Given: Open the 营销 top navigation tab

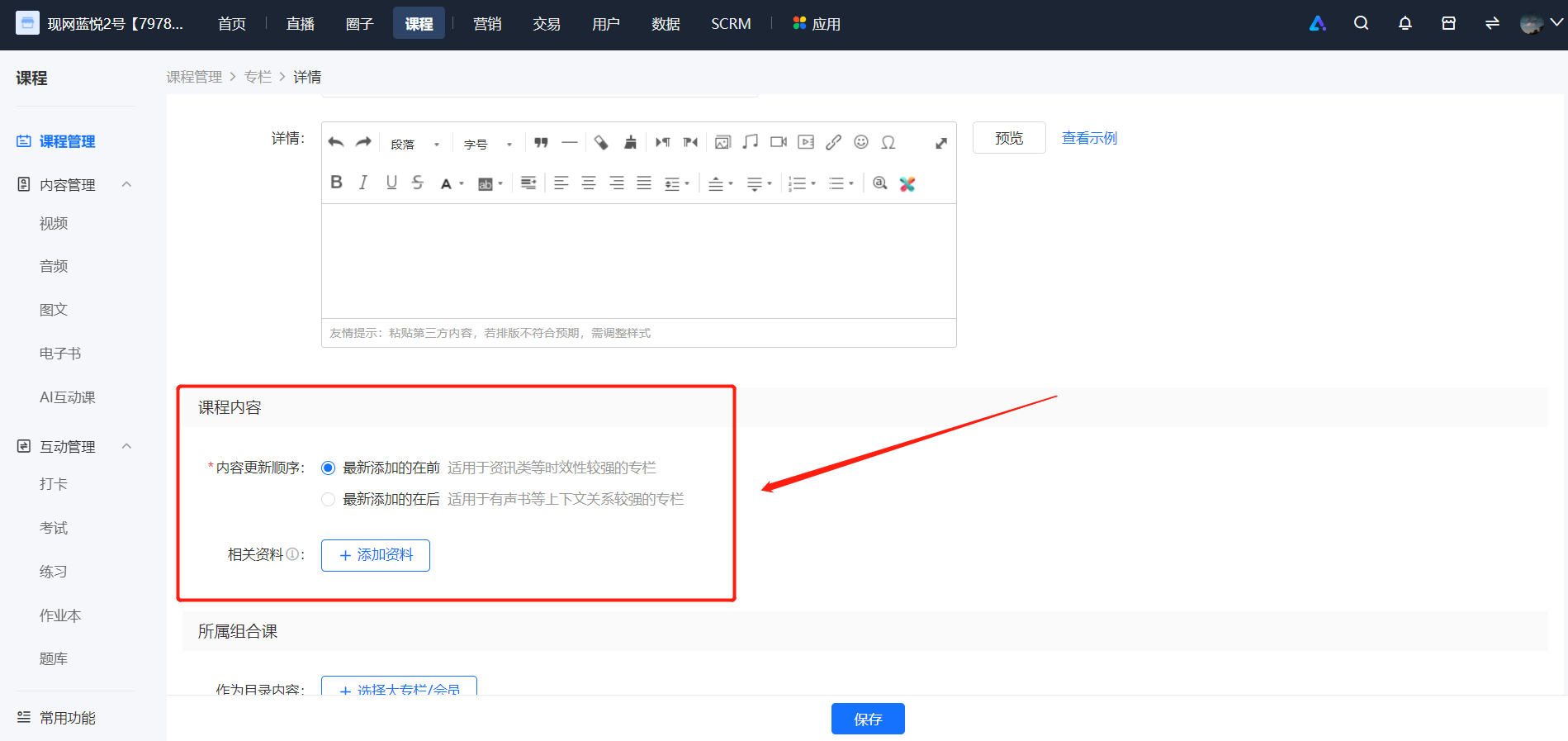Looking at the screenshot, I should [x=487, y=24].
